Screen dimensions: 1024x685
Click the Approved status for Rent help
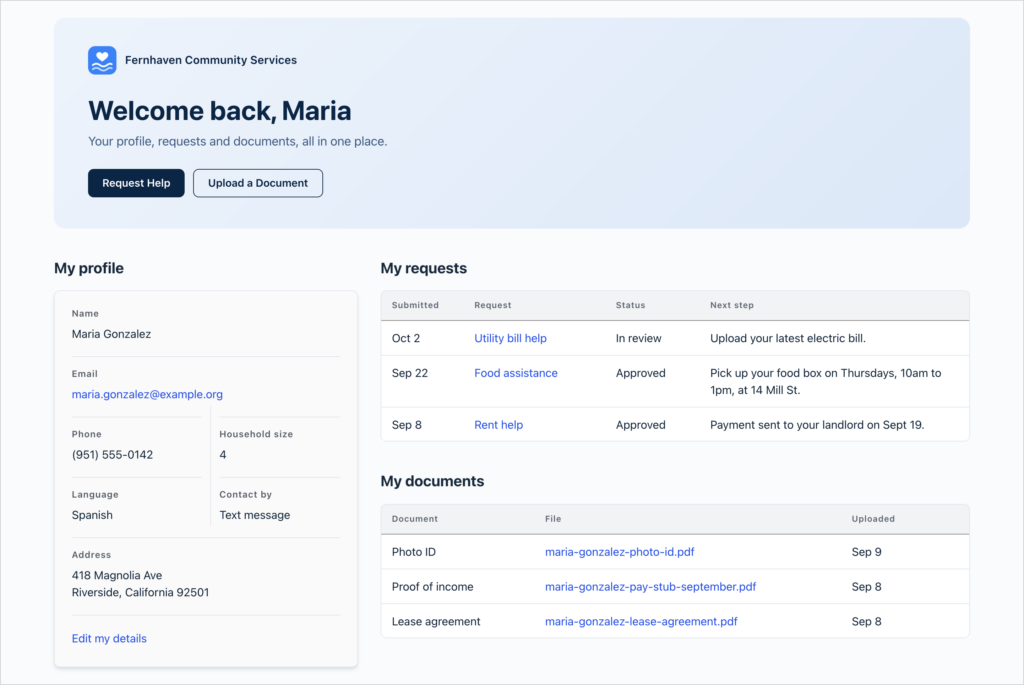point(641,424)
